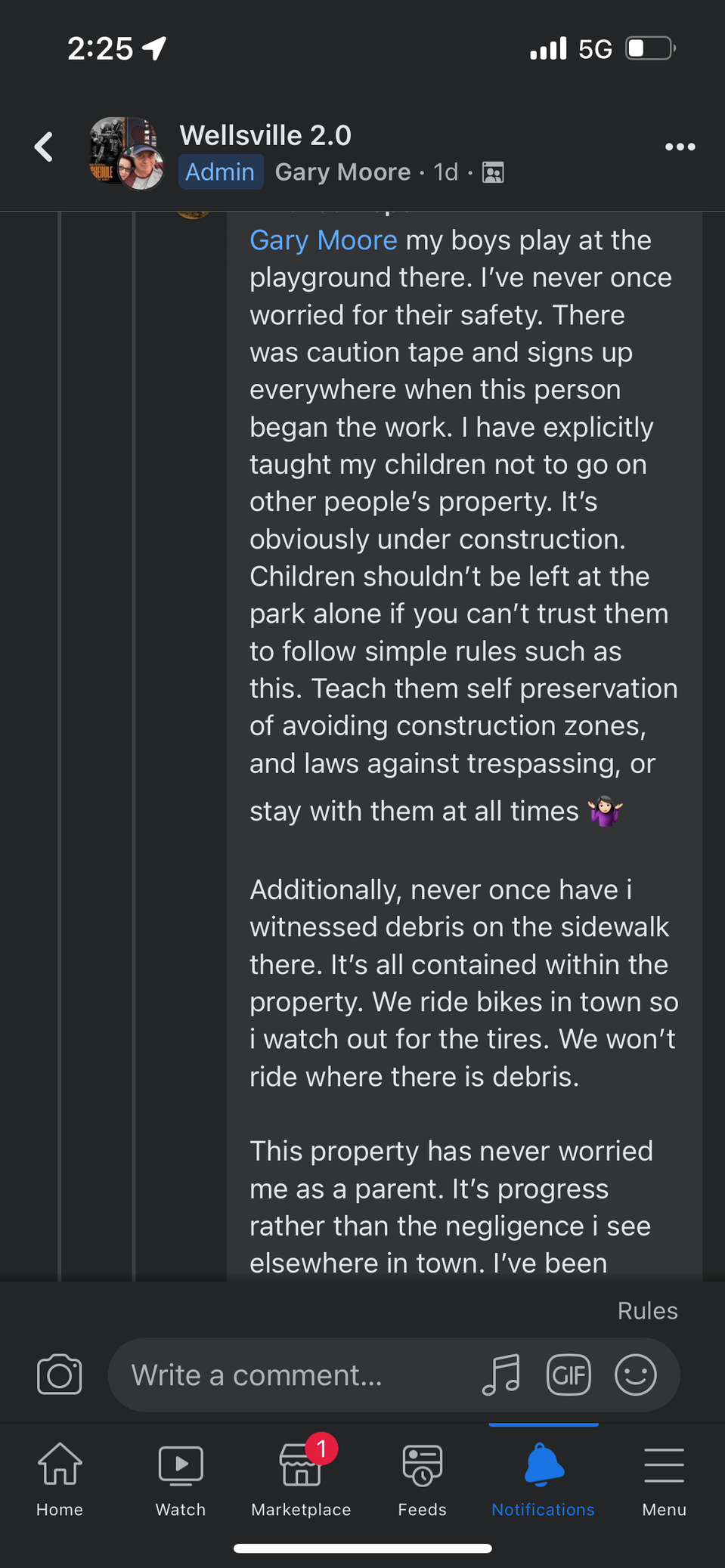Open the Wellsville 2.0 group avatar
Viewport: 725px width, 1568px height.
pos(126,153)
